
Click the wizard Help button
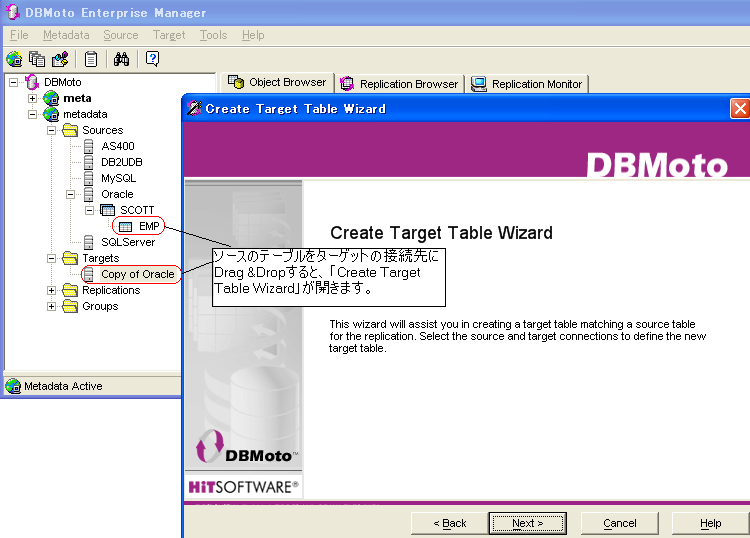(x=710, y=523)
